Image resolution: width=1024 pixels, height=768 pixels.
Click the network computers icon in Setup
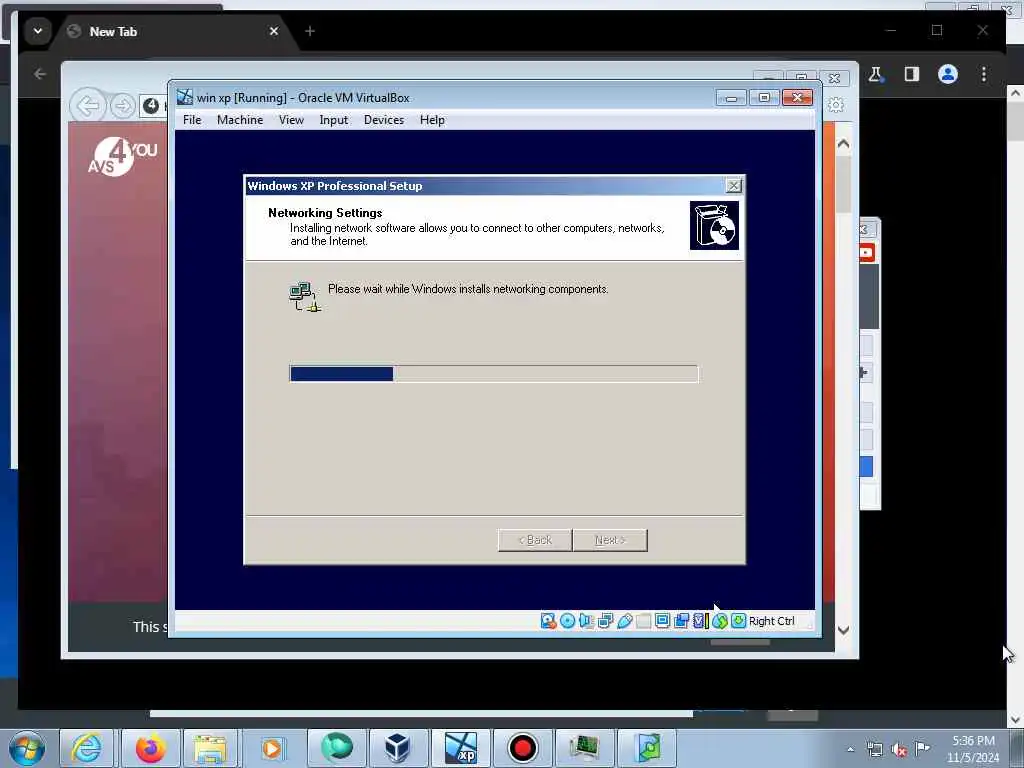304,297
